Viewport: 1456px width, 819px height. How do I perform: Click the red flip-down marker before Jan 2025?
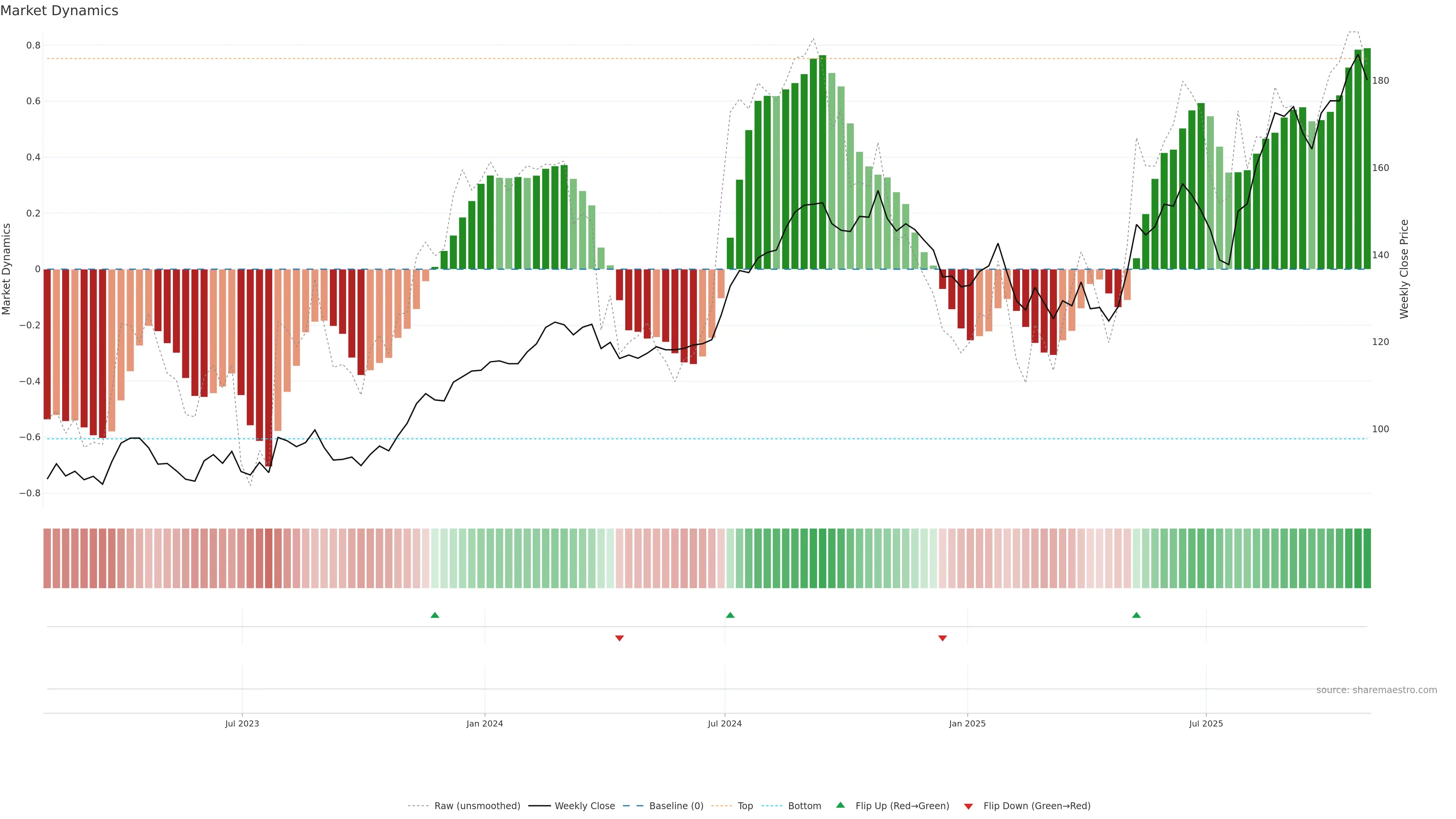click(x=942, y=638)
